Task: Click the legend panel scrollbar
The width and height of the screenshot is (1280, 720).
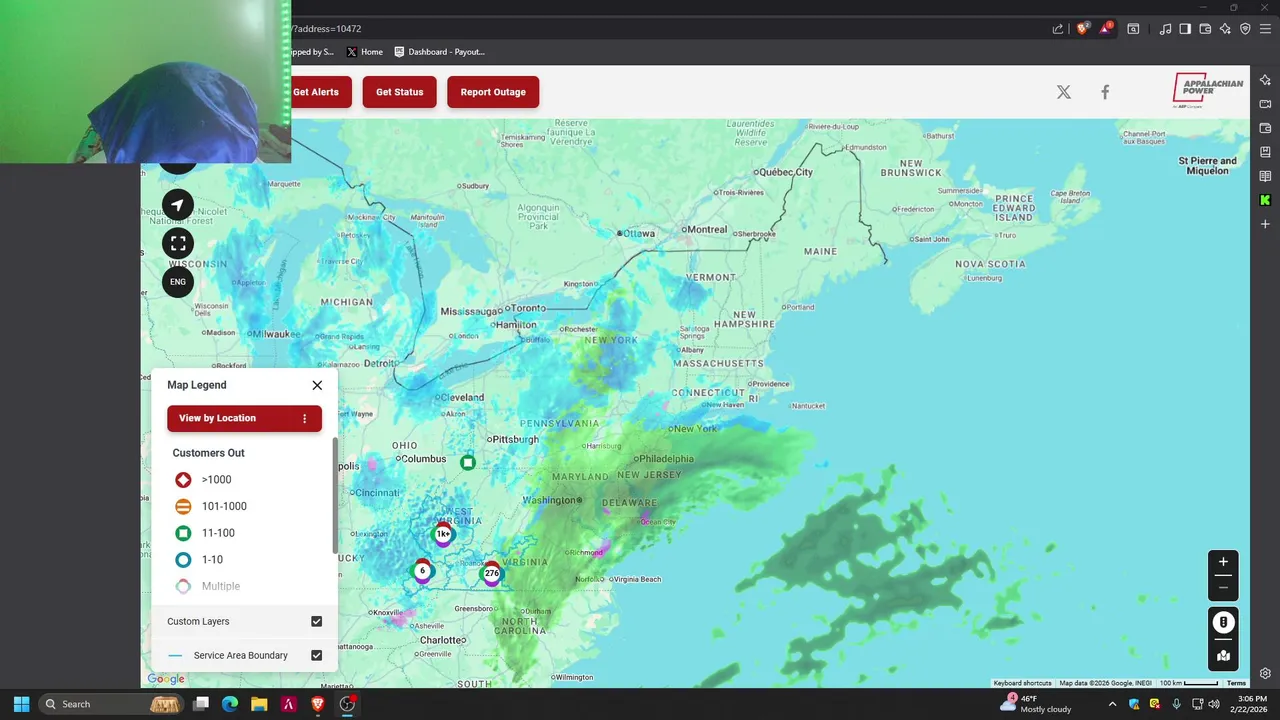Action: coord(335,495)
